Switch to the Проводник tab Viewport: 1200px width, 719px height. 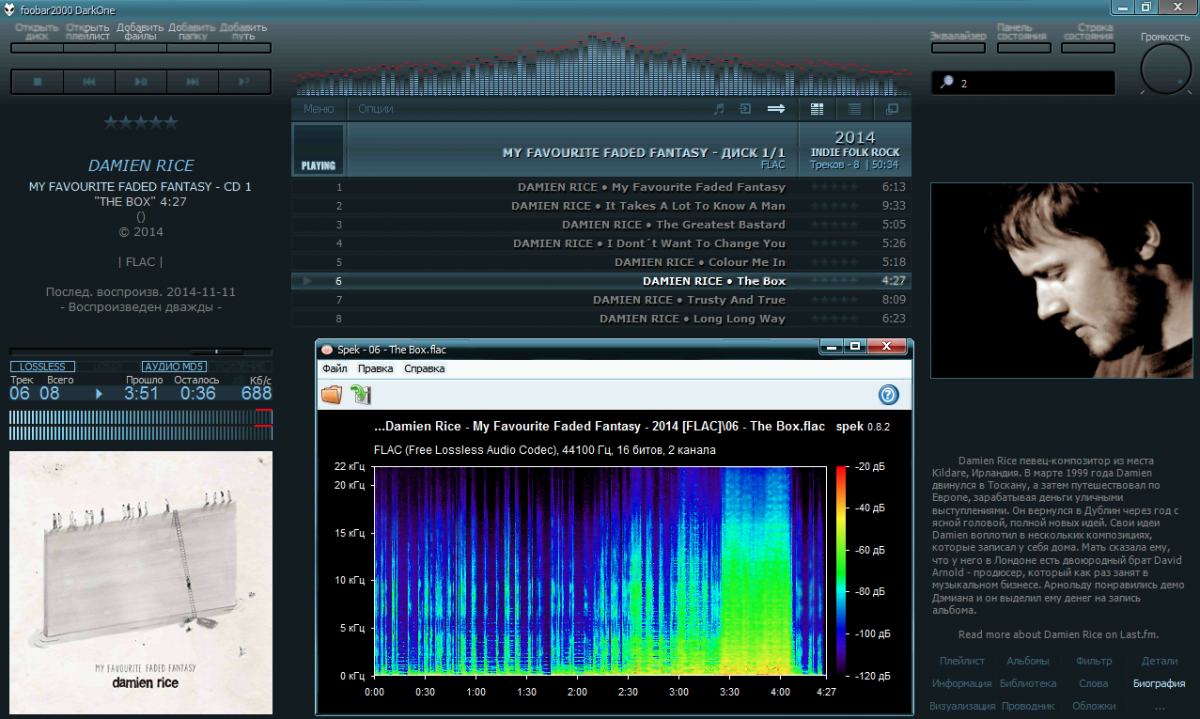pyautogui.click(x=1028, y=706)
